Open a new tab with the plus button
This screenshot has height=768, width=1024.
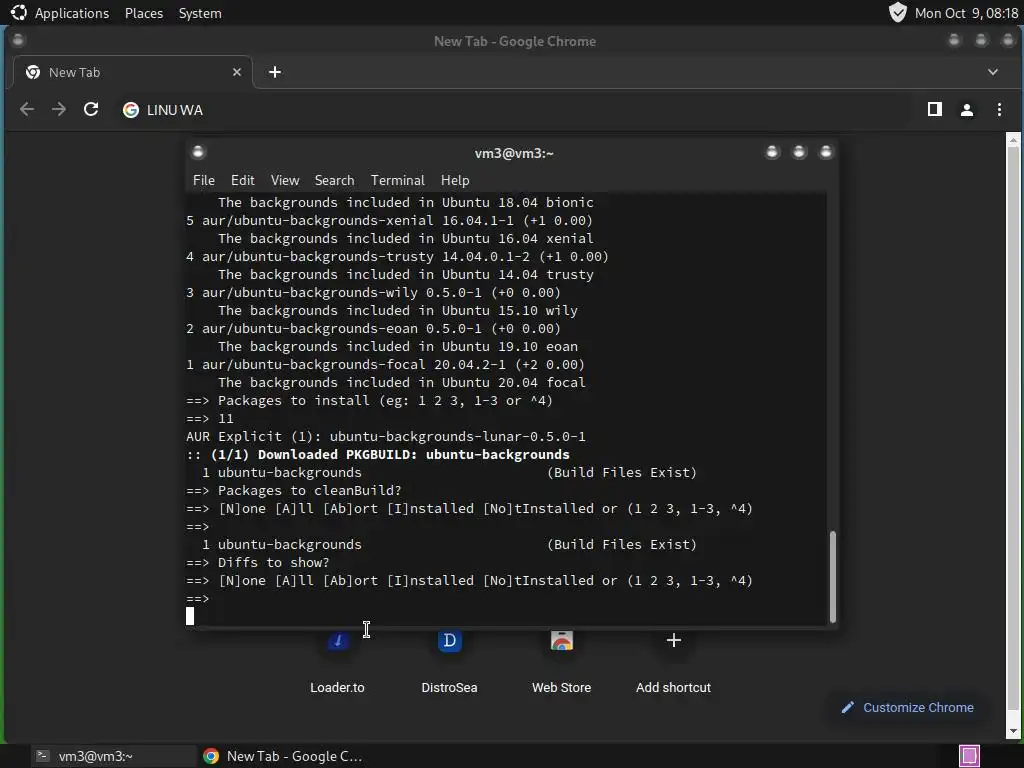click(275, 72)
